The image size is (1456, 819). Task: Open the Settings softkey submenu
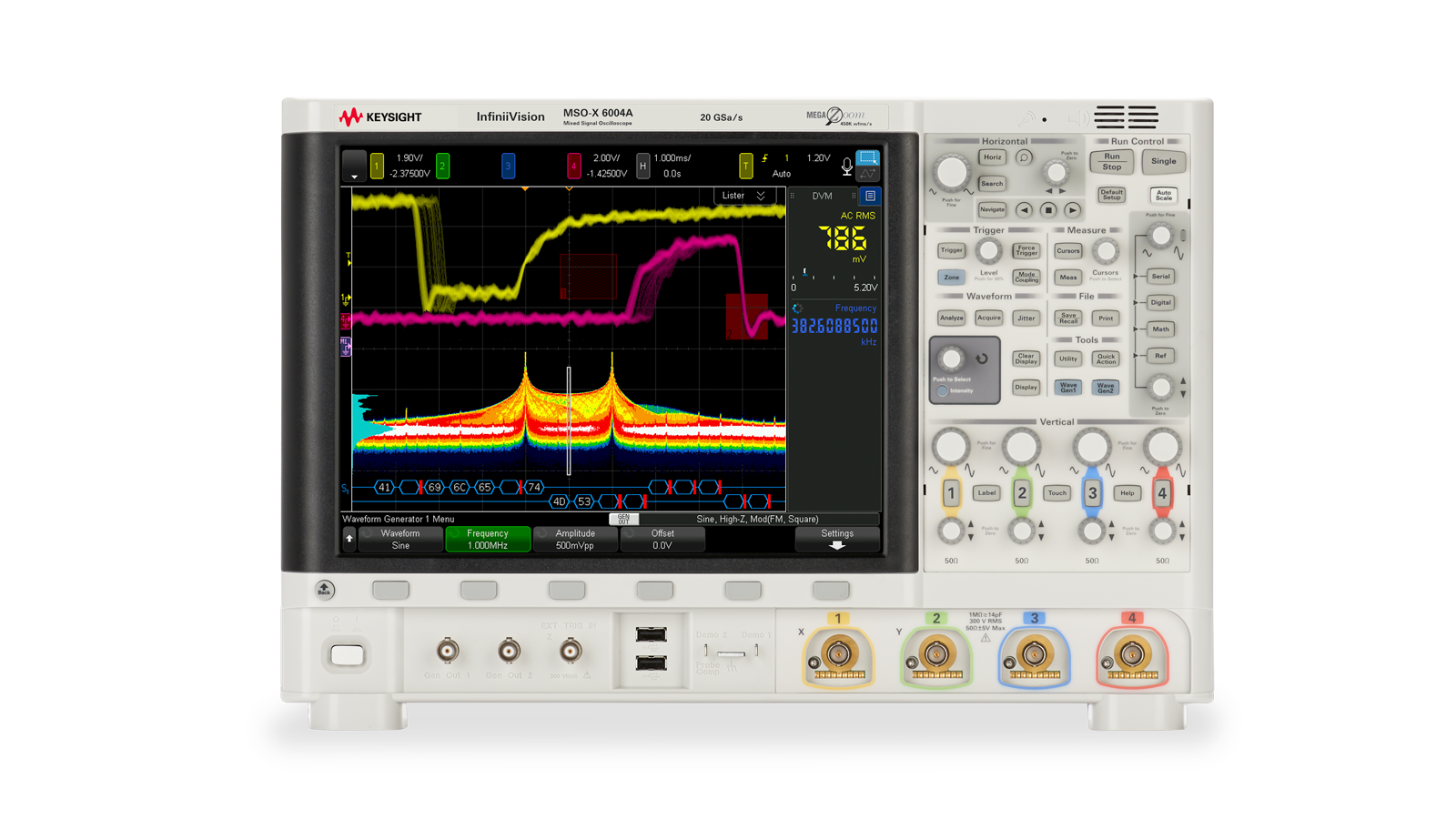coord(837,540)
